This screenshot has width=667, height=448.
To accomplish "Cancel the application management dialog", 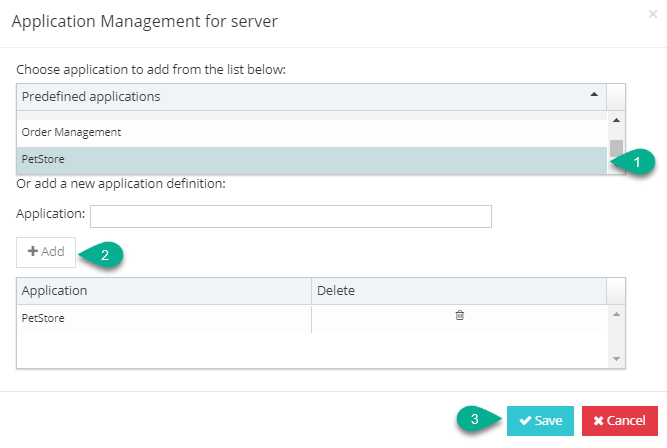I will pyautogui.click(x=619, y=421).
